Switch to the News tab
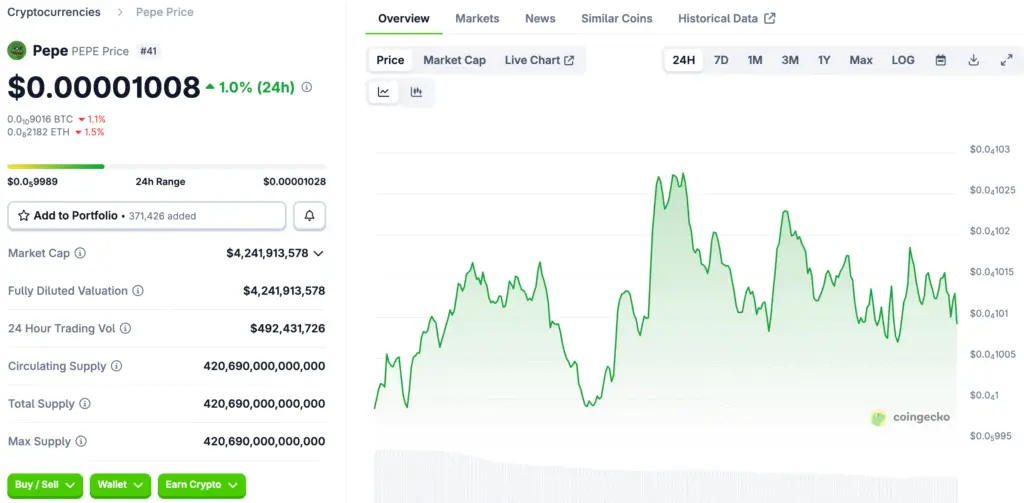The image size is (1024, 503). [540, 18]
